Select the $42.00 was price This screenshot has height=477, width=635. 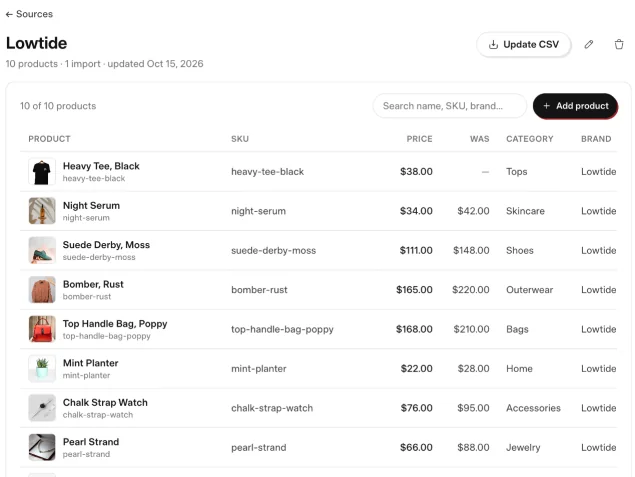point(473,211)
